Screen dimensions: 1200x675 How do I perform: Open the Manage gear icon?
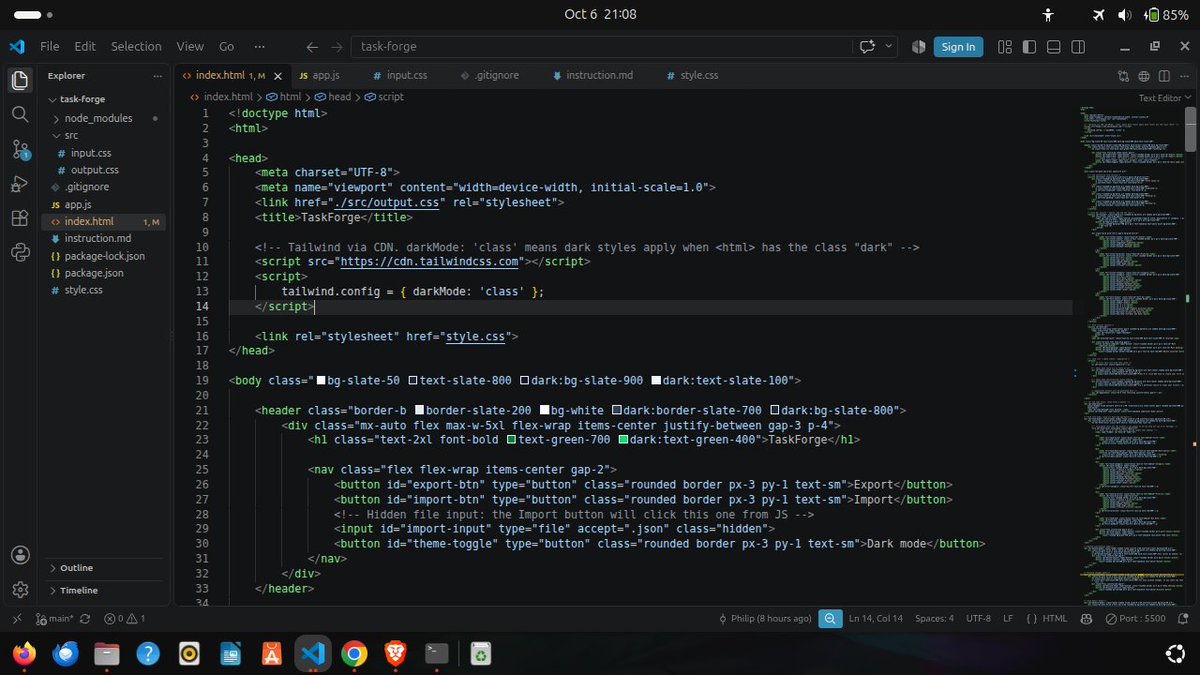pyautogui.click(x=19, y=590)
